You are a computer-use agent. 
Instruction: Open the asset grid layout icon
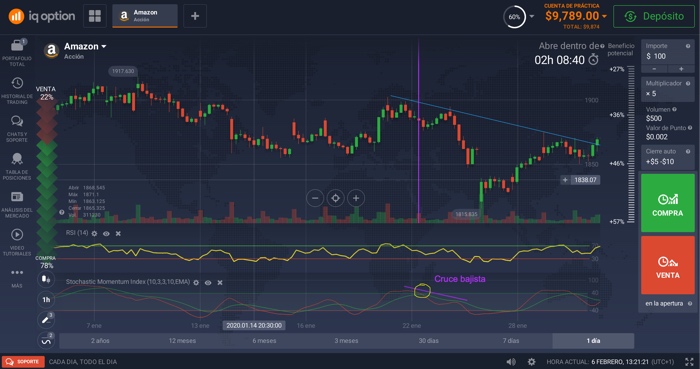click(x=95, y=16)
